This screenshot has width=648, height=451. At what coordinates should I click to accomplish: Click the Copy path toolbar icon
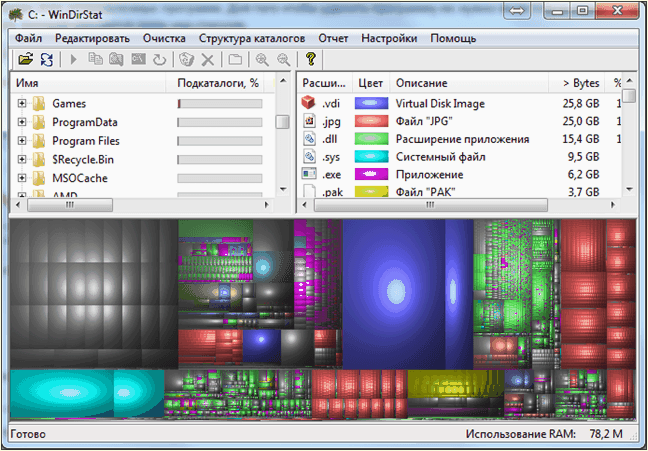pos(95,60)
